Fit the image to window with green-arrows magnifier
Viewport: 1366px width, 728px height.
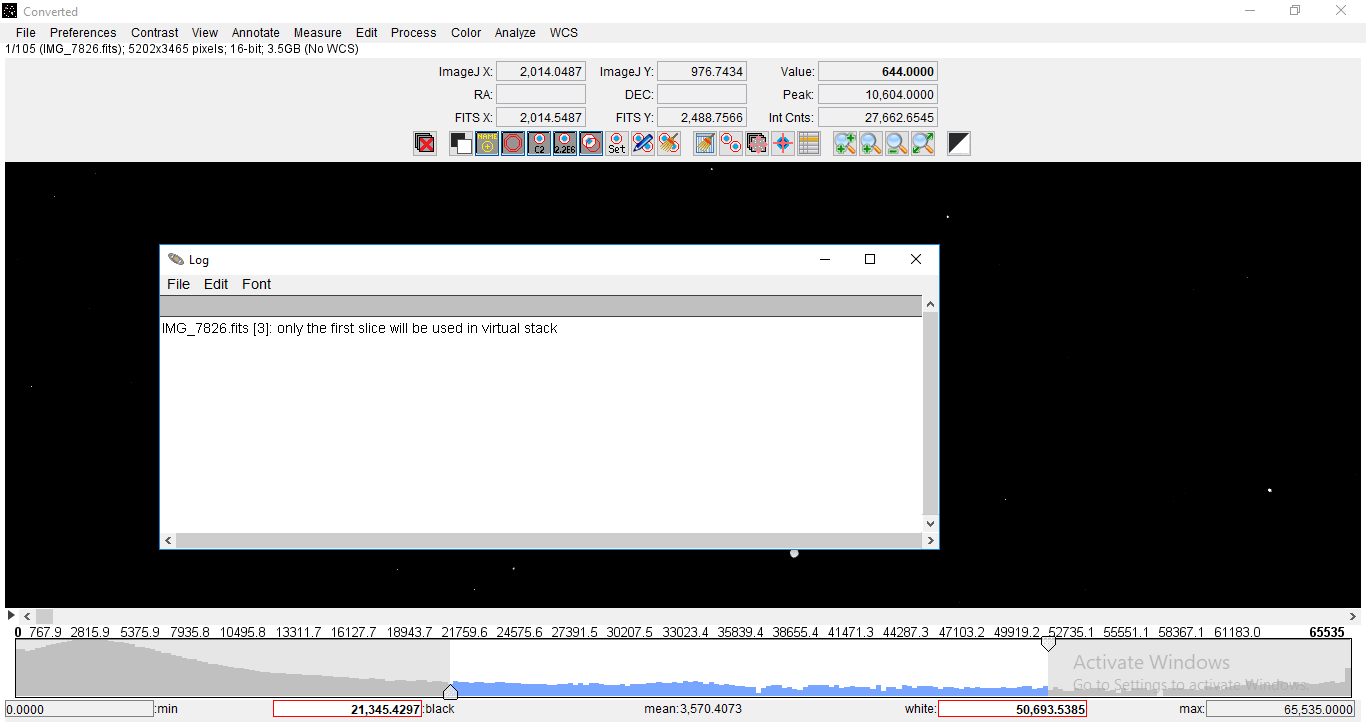(923, 144)
